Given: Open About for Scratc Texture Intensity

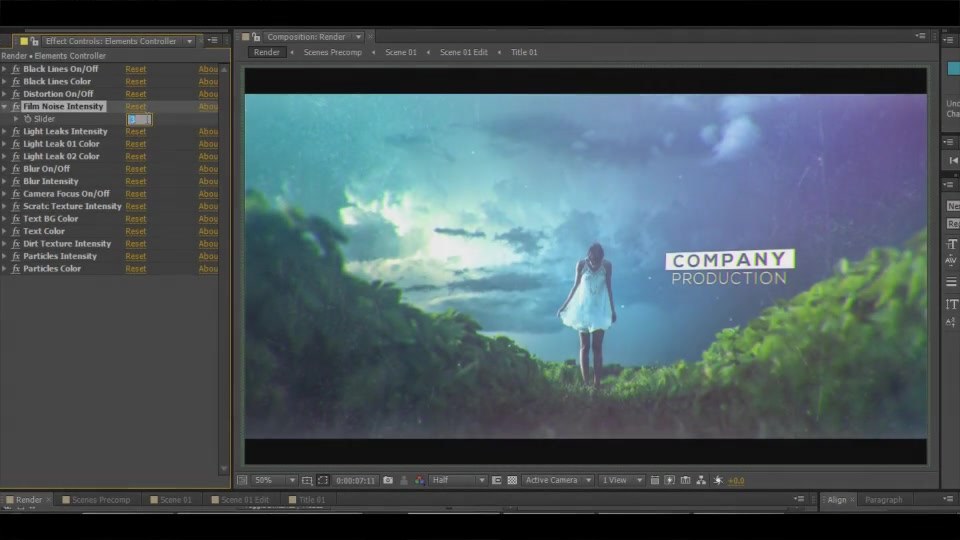Looking at the screenshot, I should (208, 206).
